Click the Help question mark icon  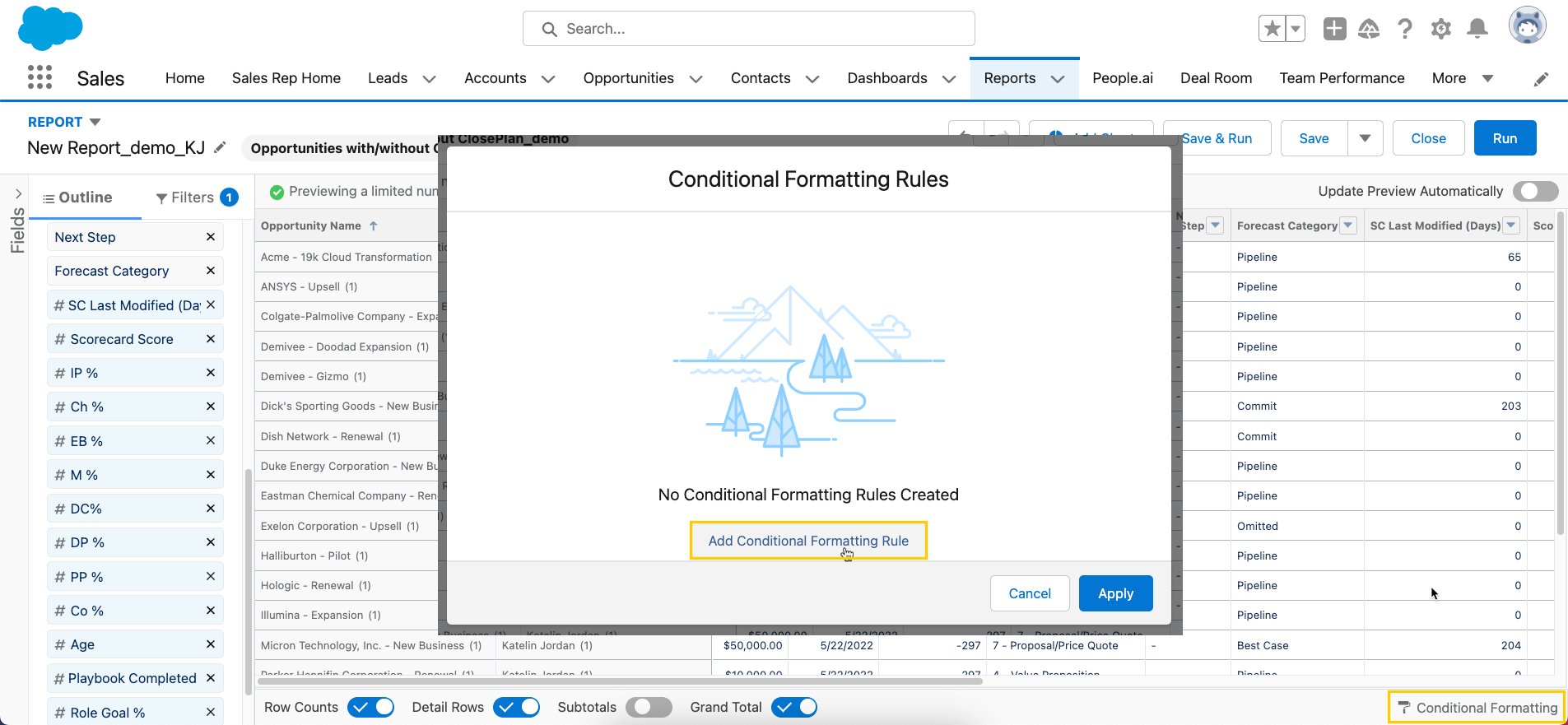(1405, 29)
